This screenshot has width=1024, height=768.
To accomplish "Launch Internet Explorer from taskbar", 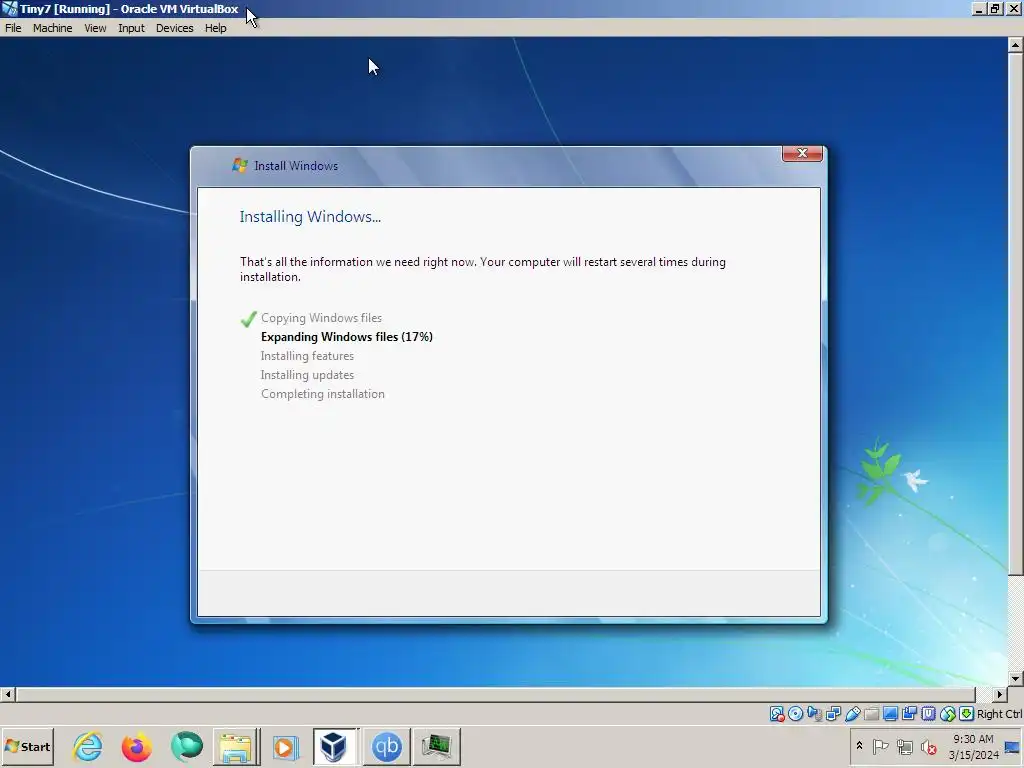I will pyautogui.click(x=88, y=746).
